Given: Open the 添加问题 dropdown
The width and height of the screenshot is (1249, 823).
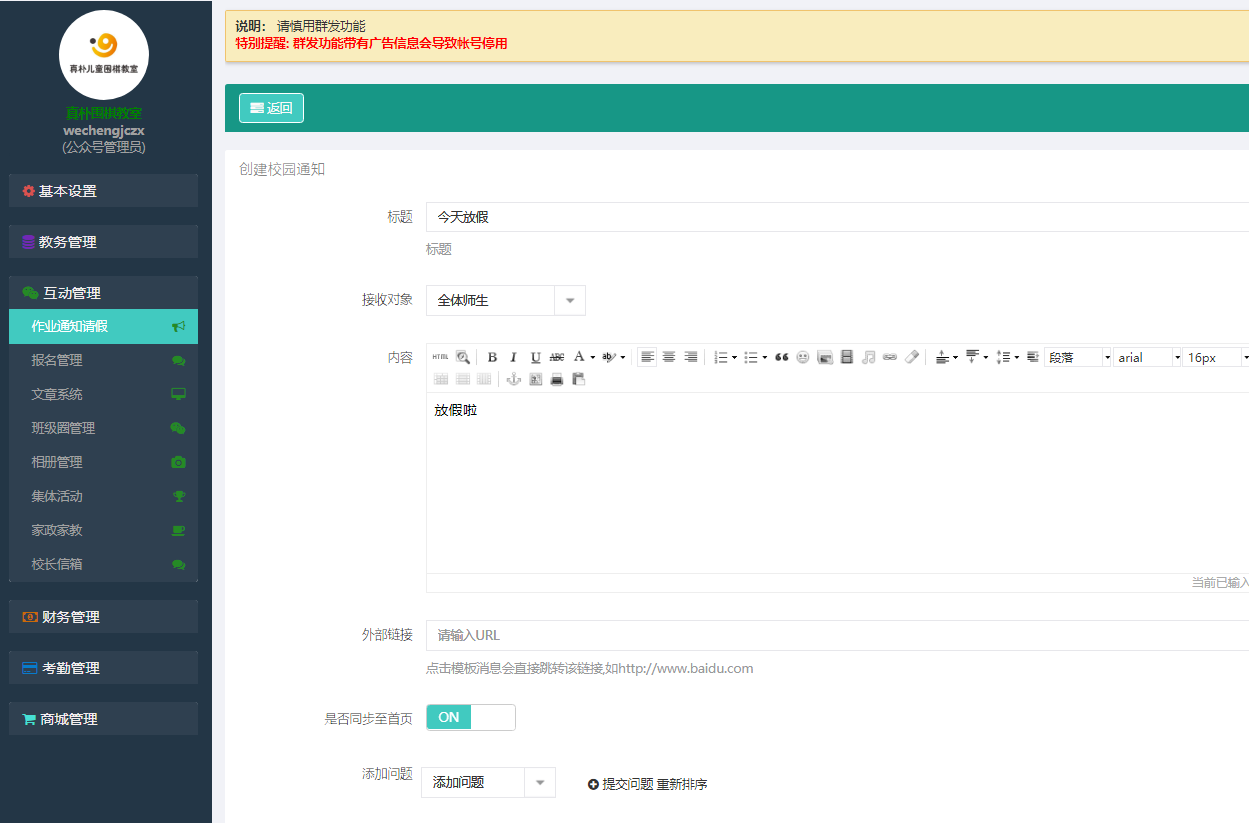Looking at the screenshot, I should pyautogui.click(x=488, y=782).
